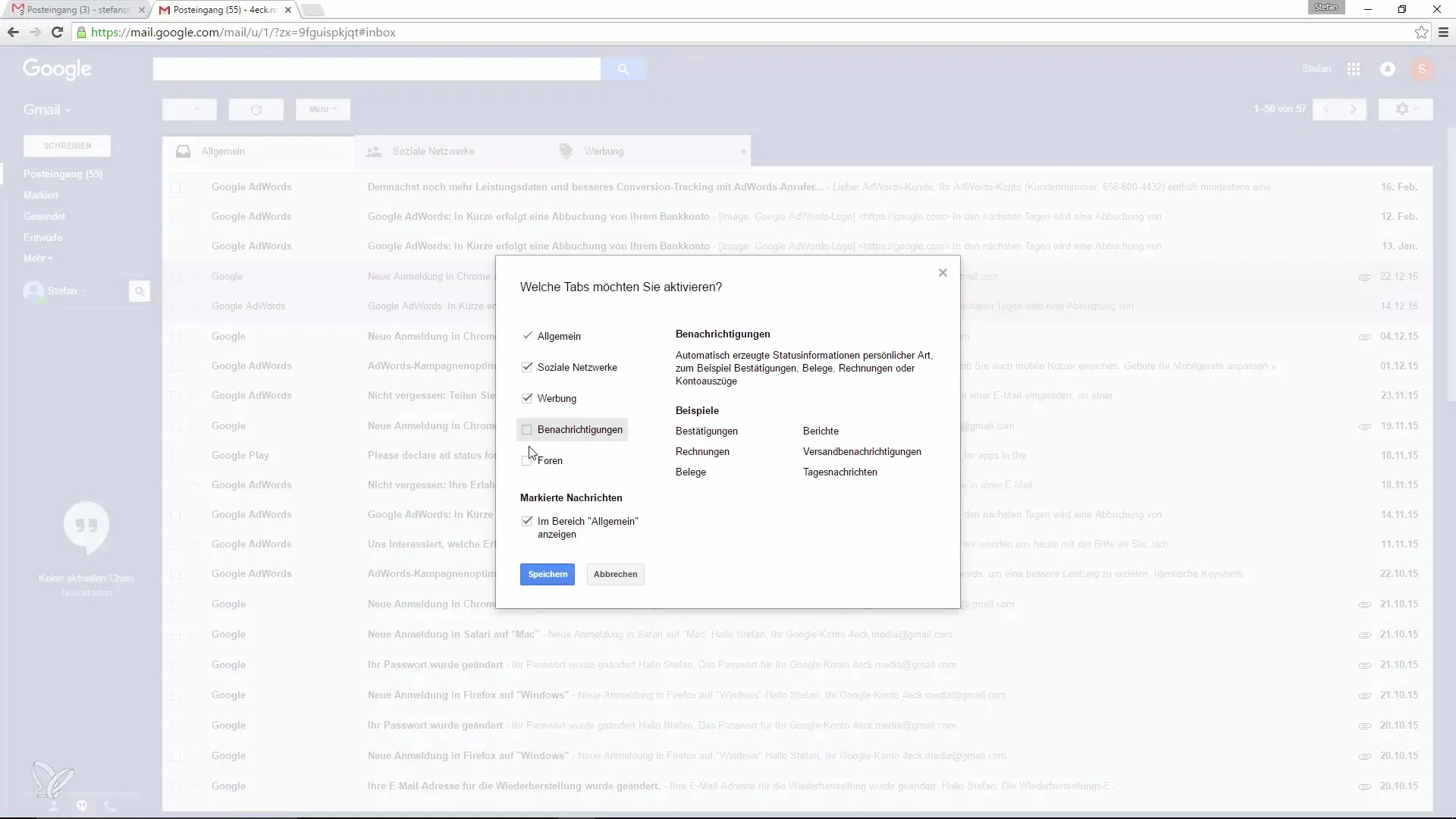
Task: Click the Abbrechen button
Action: click(x=616, y=575)
